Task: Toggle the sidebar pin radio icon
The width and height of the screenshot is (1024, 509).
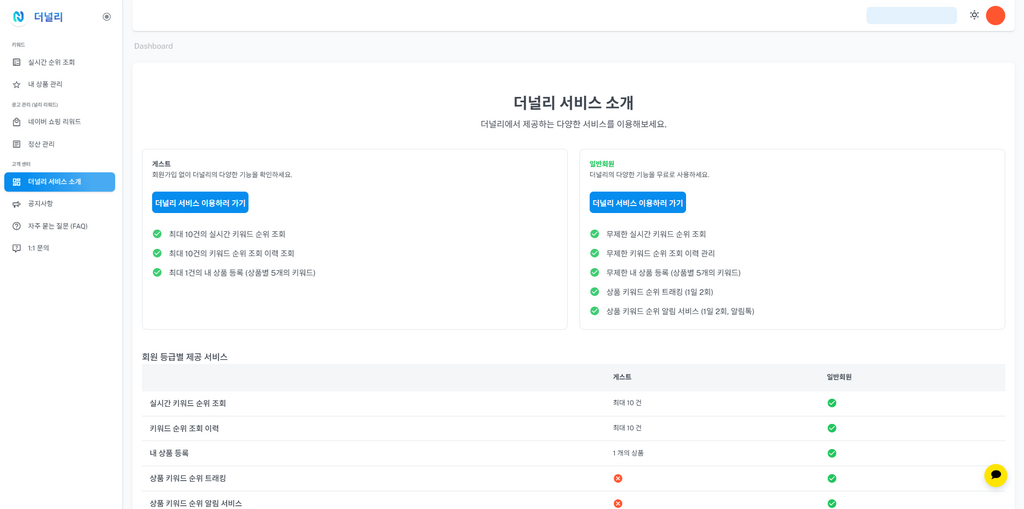Action: tap(107, 17)
